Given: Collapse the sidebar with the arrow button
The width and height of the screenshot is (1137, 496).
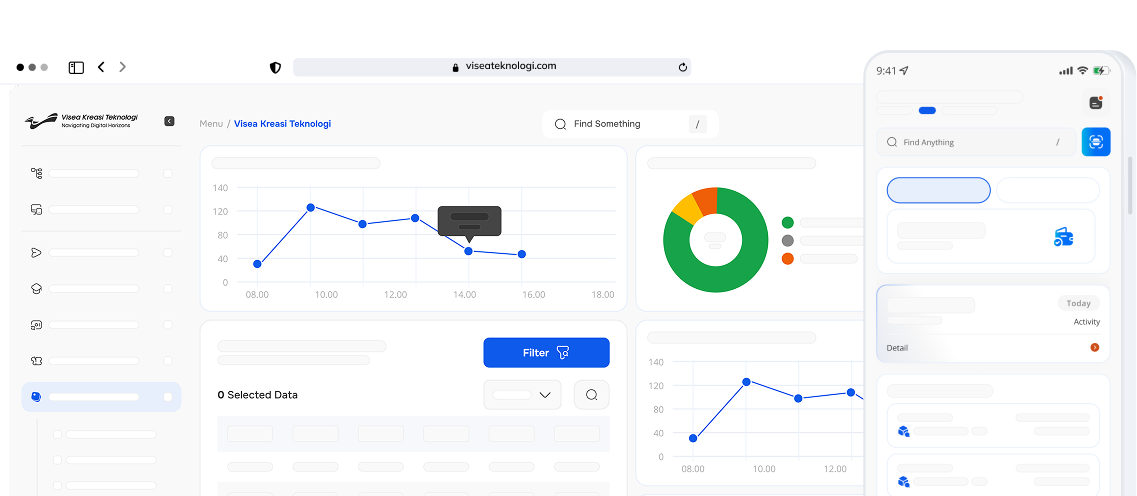Looking at the screenshot, I should [169, 121].
